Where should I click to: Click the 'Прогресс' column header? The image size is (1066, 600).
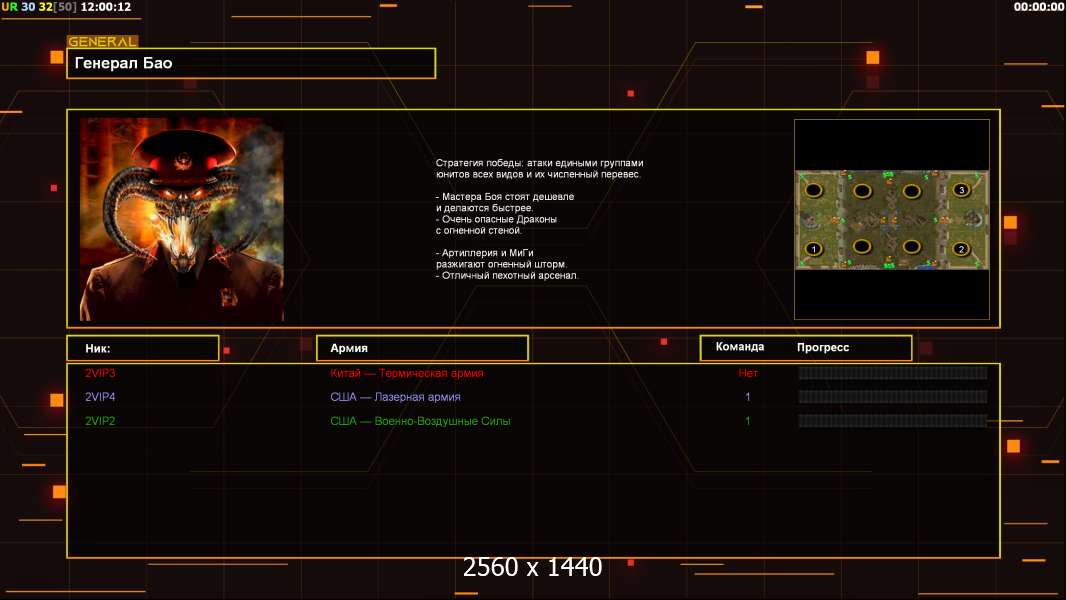pyautogui.click(x=823, y=347)
